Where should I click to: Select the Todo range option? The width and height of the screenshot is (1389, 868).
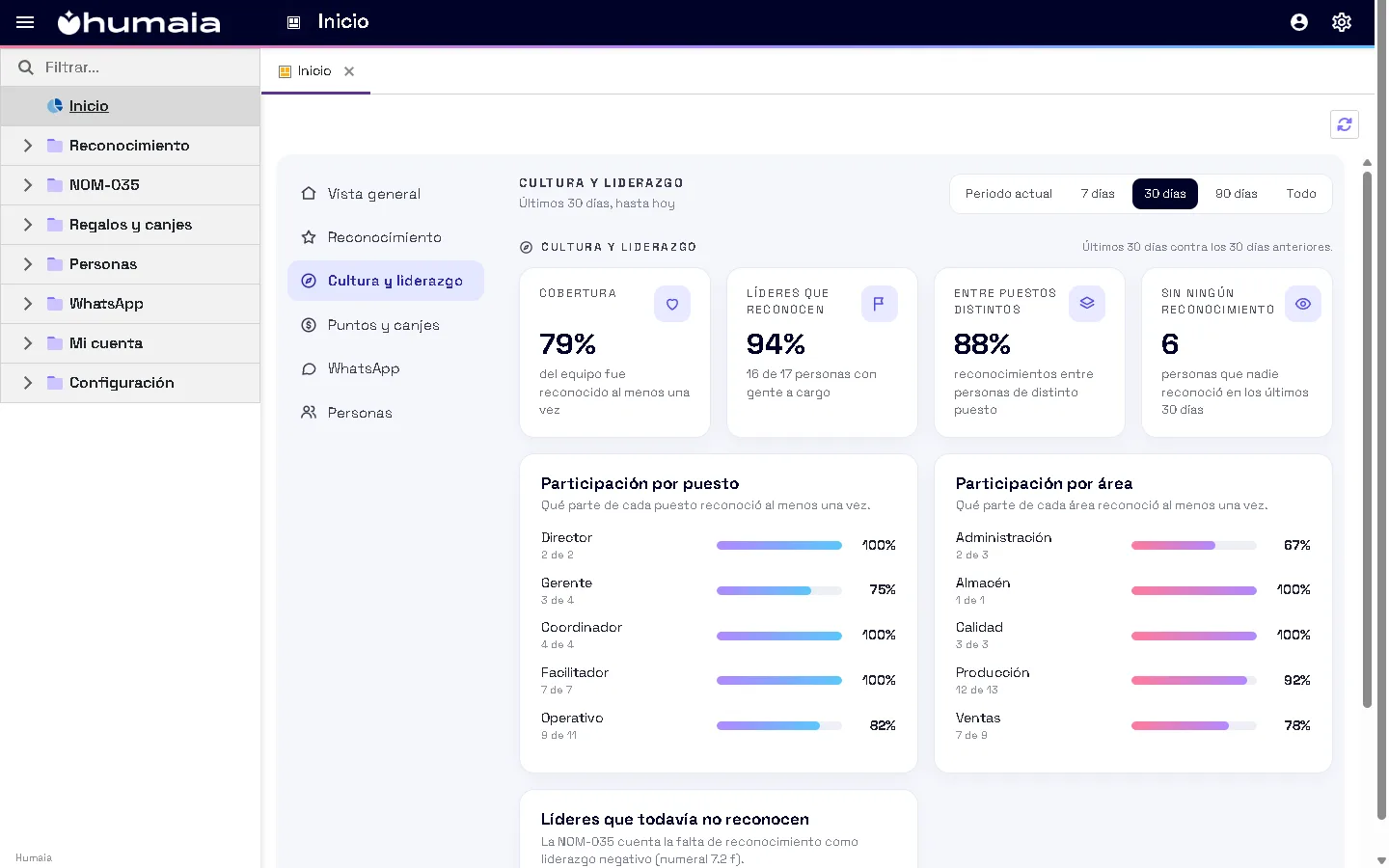(1301, 194)
